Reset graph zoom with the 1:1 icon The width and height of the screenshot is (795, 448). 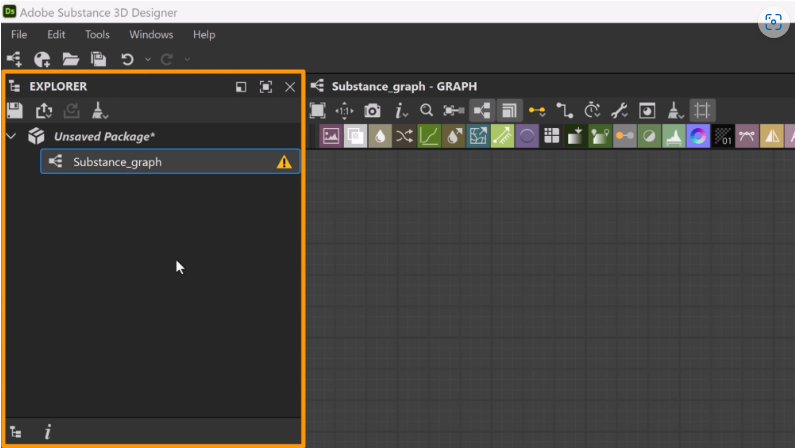tap(344, 110)
